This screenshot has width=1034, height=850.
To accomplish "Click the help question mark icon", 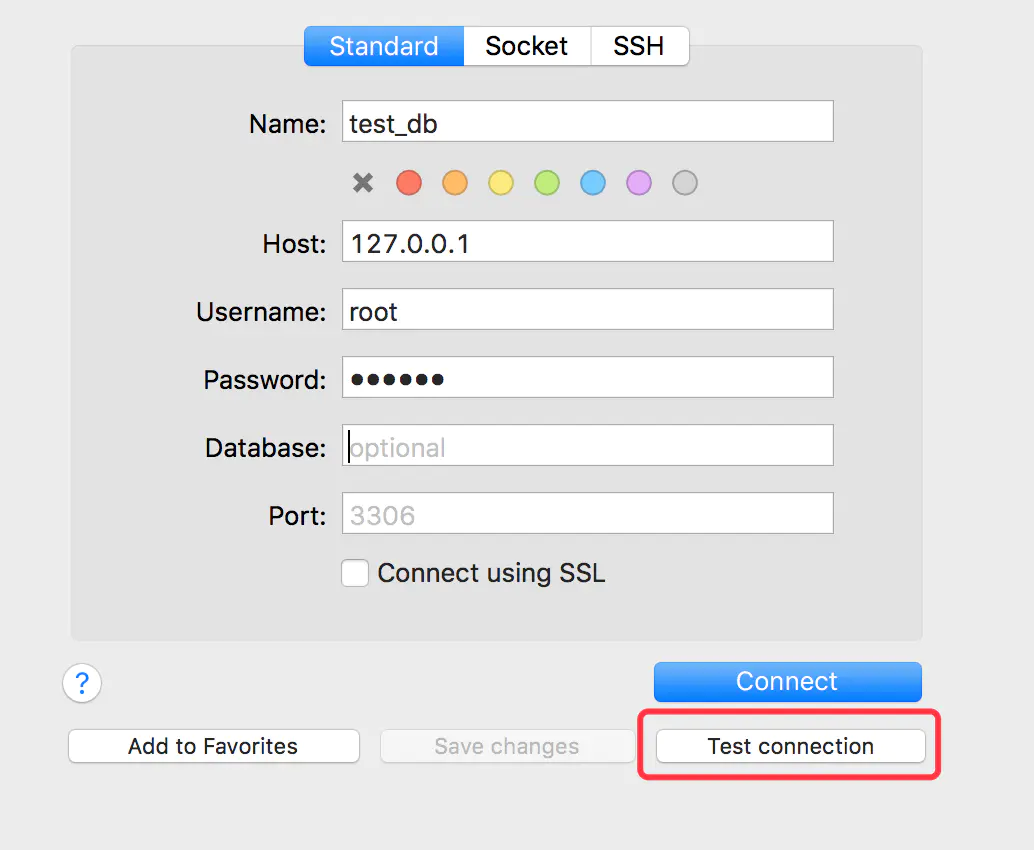I will [82, 684].
